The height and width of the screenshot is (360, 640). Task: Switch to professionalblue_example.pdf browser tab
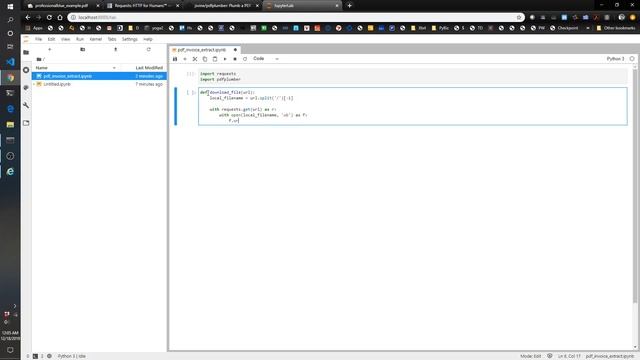coord(61,6)
